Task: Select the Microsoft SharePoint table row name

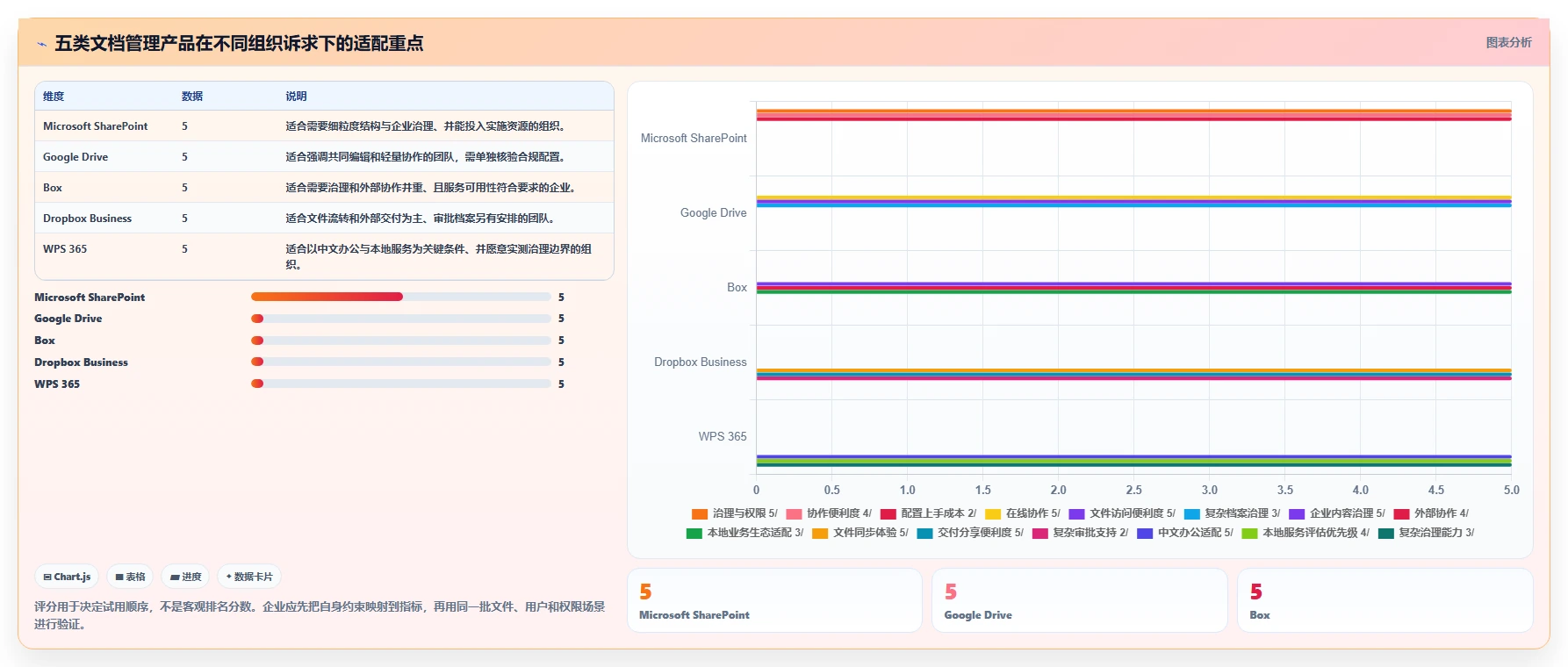Action: click(x=95, y=126)
